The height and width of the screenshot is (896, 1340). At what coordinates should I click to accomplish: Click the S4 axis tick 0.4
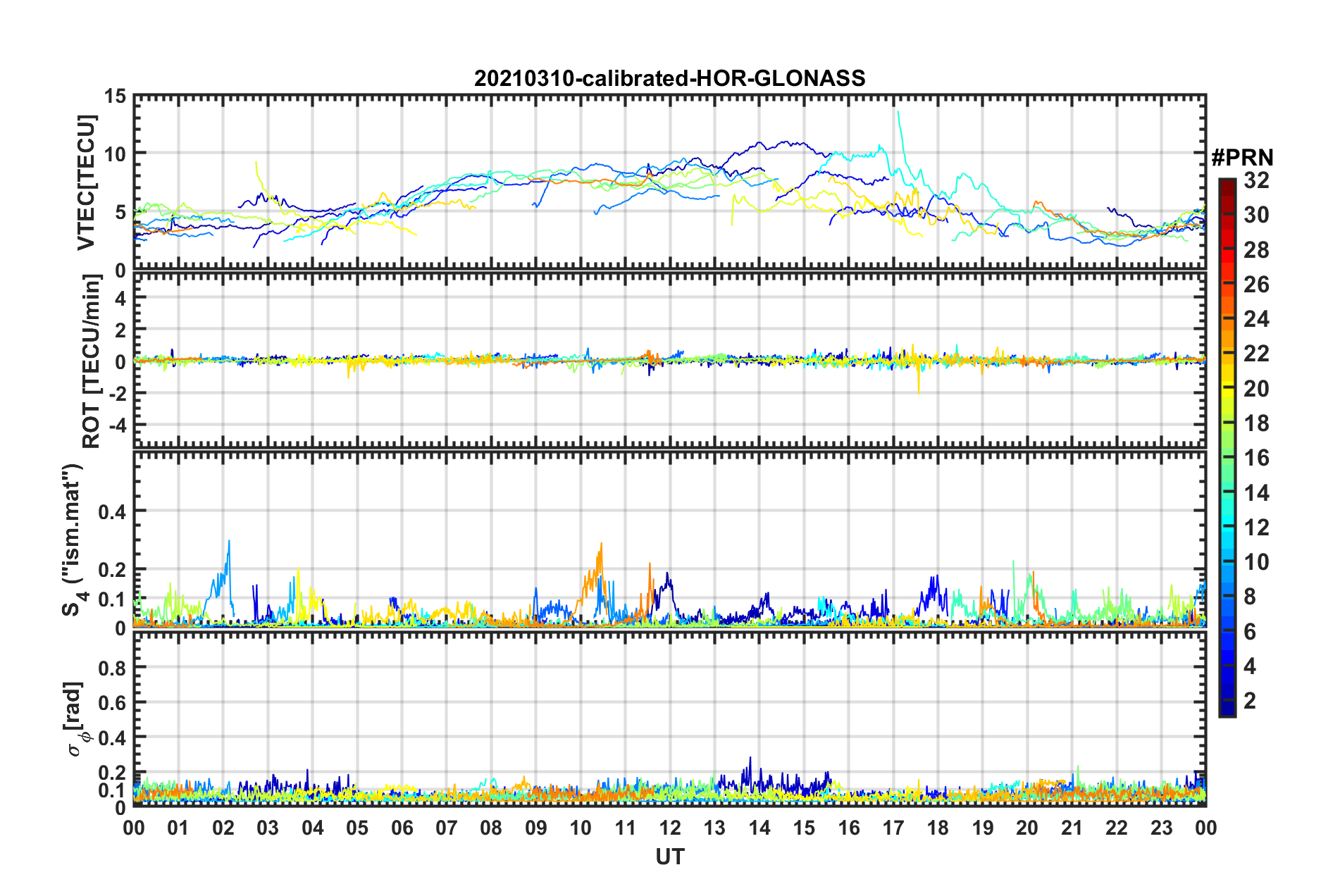click(112, 511)
